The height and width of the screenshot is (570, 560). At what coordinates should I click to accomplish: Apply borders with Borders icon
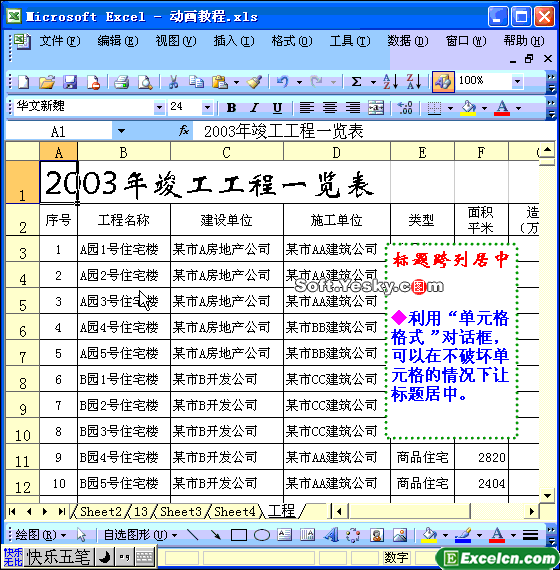point(434,108)
